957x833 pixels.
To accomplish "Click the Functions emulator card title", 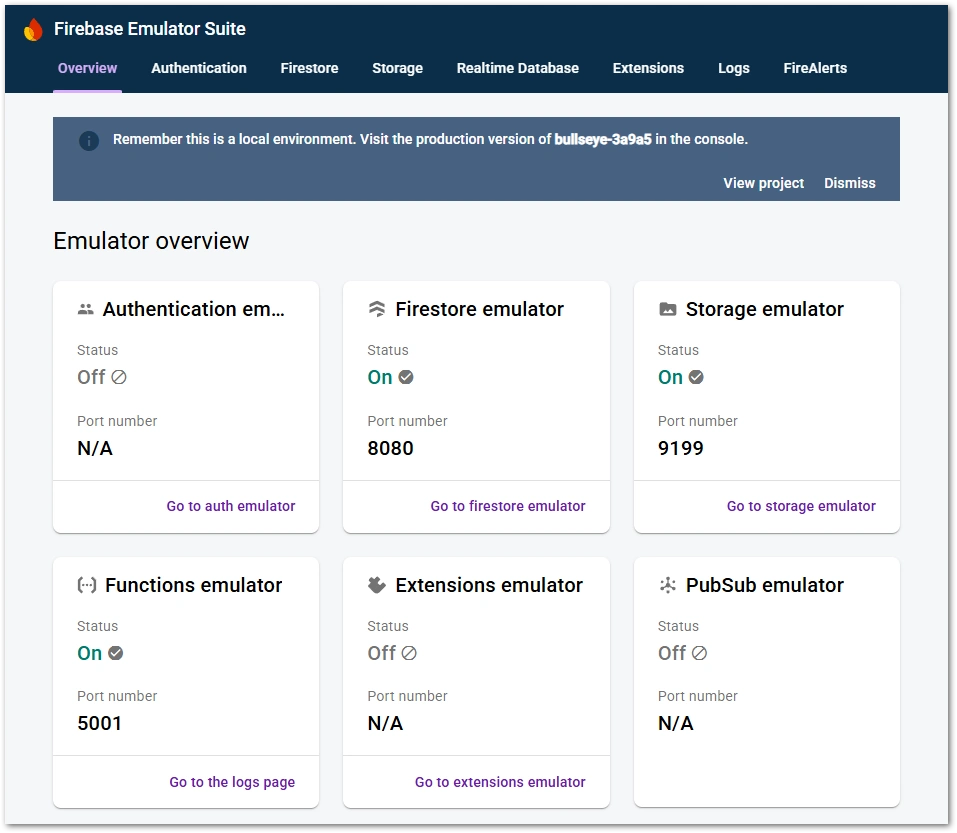I will pyautogui.click(x=193, y=585).
